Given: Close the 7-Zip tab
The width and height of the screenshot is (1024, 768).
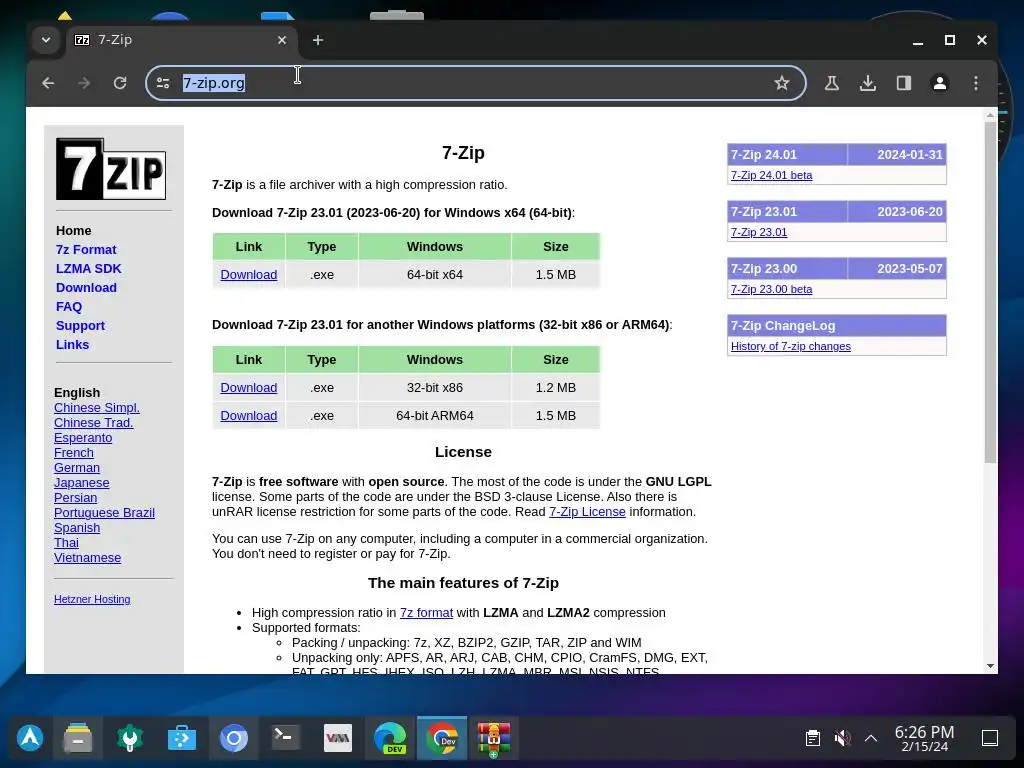Looking at the screenshot, I should [282, 40].
